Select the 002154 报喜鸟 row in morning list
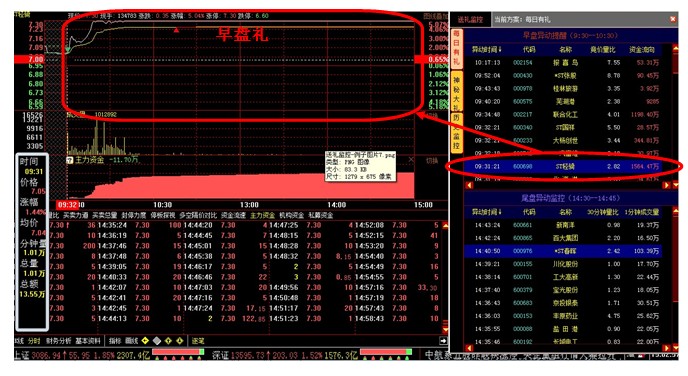This screenshot has width=688, height=376. point(567,63)
